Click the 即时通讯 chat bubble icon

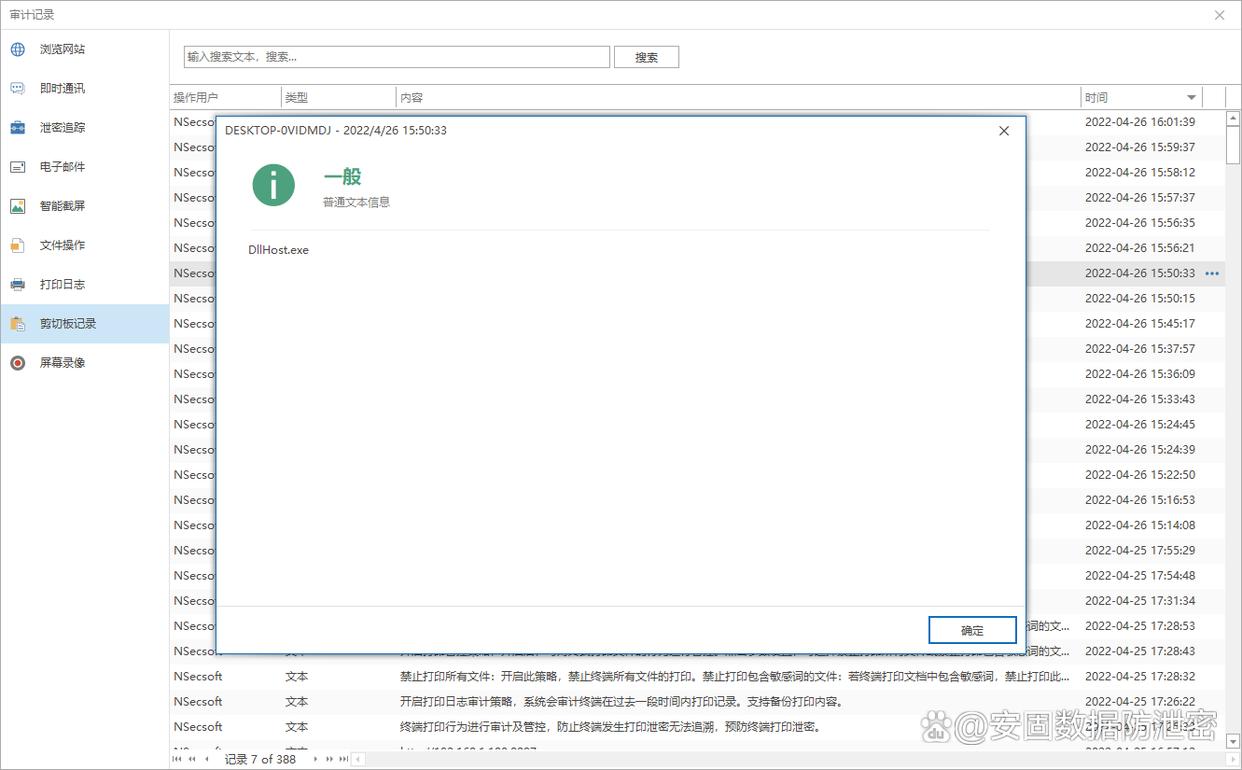[18, 88]
